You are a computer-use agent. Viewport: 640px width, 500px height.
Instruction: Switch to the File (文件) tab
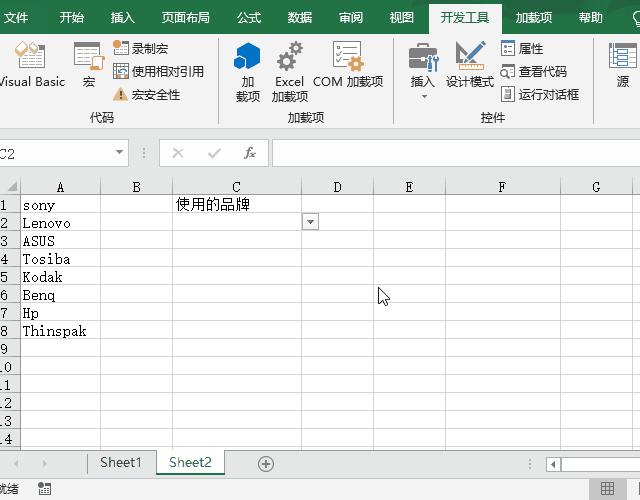click(x=16, y=18)
